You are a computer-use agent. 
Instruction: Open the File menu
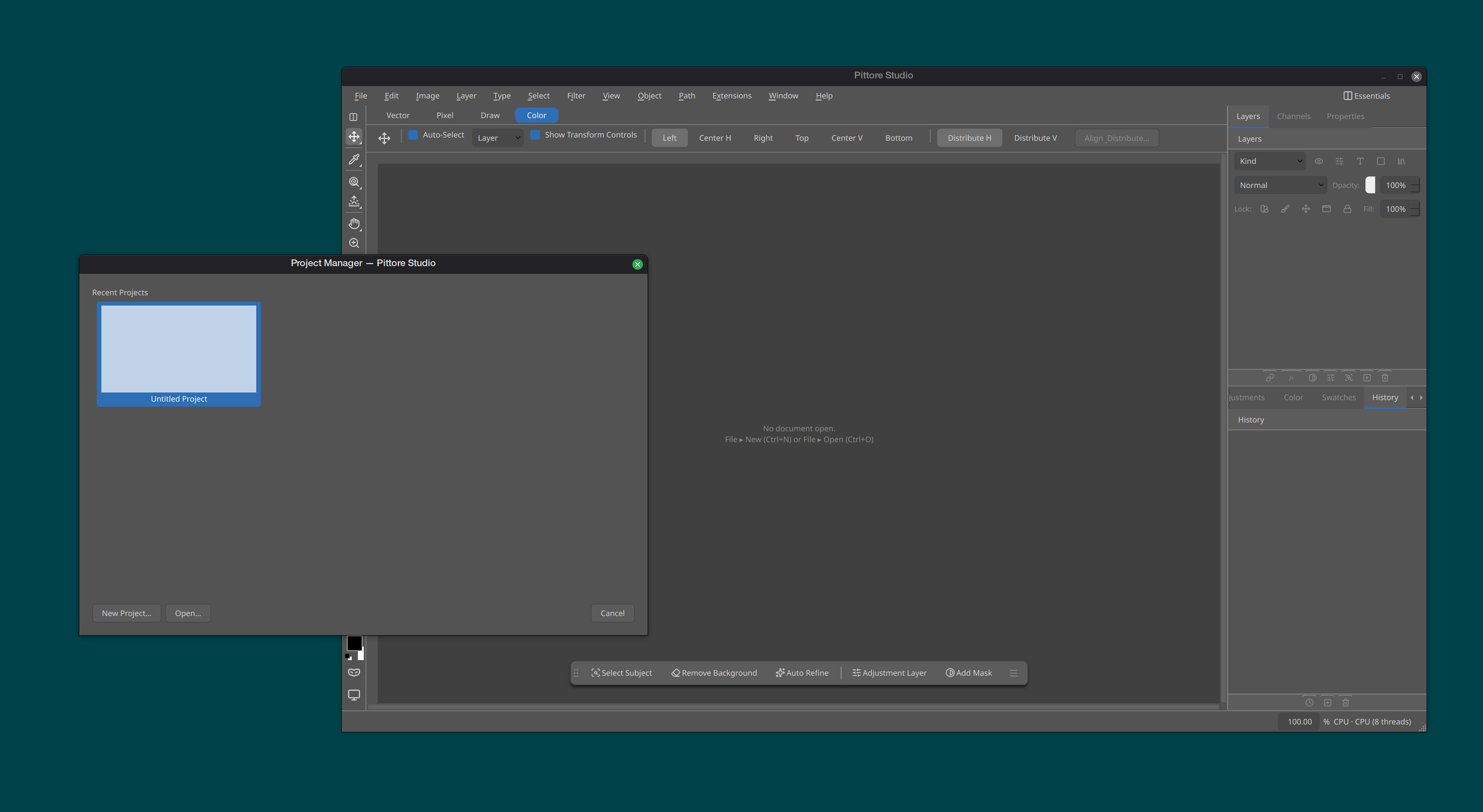pyautogui.click(x=360, y=95)
